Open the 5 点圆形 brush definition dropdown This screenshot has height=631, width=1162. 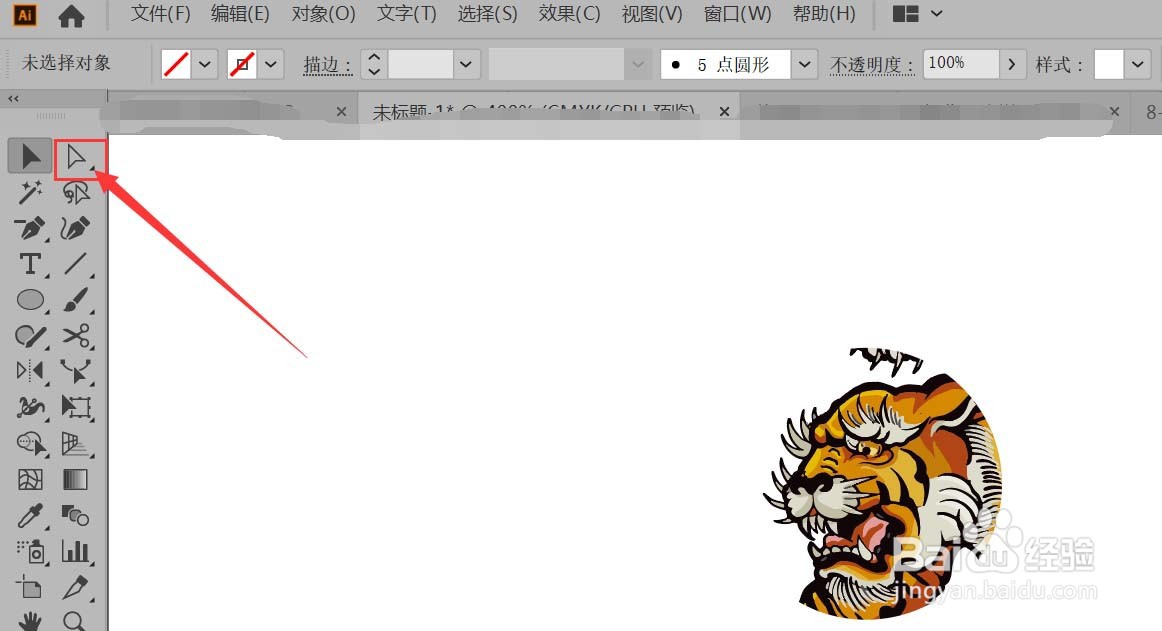[x=803, y=65]
